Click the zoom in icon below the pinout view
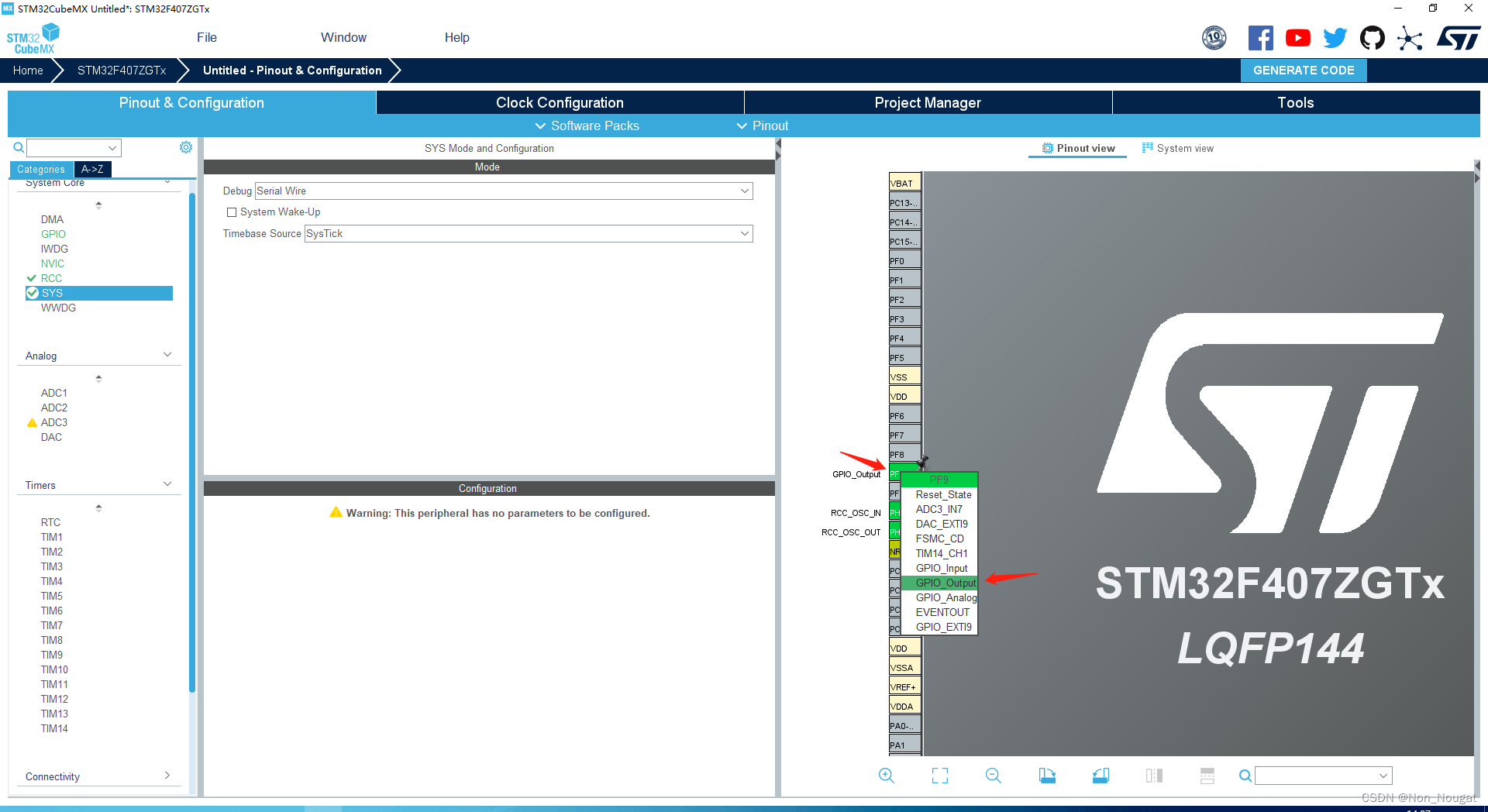The height and width of the screenshot is (812, 1488). pyautogui.click(x=887, y=775)
